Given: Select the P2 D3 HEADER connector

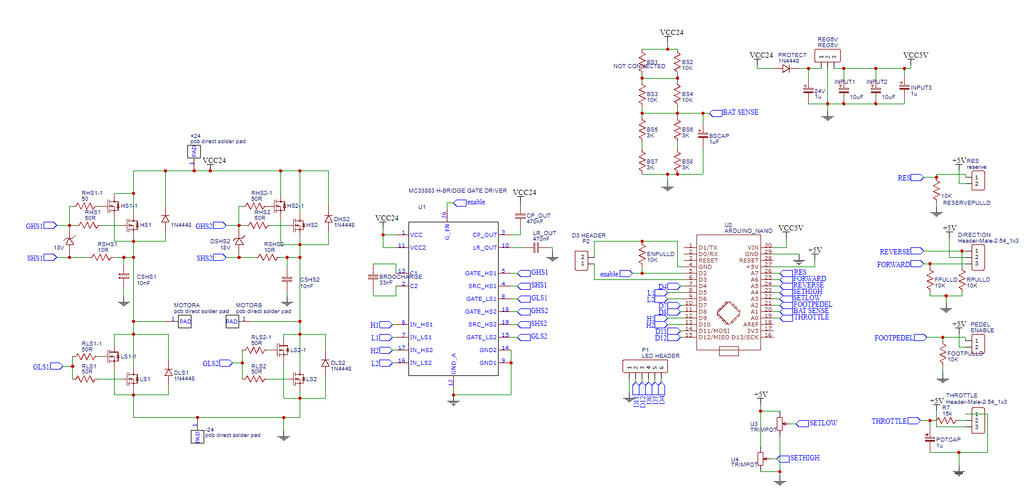Looking at the screenshot, I should (x=581, y=261).
